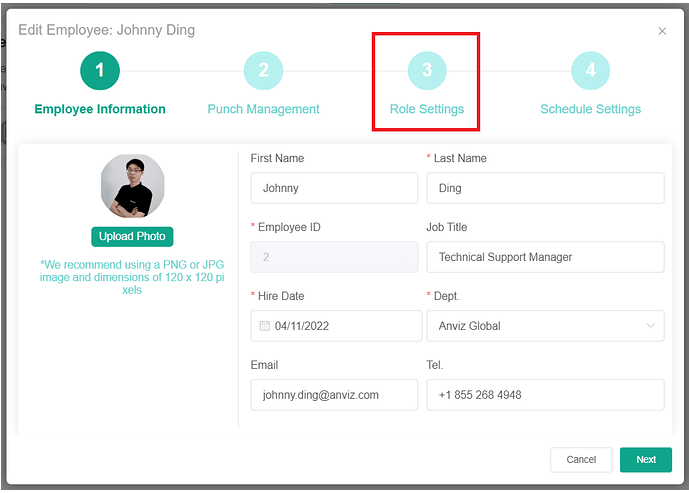Go to the Schedule Settings step label

(x=590, y=109)
